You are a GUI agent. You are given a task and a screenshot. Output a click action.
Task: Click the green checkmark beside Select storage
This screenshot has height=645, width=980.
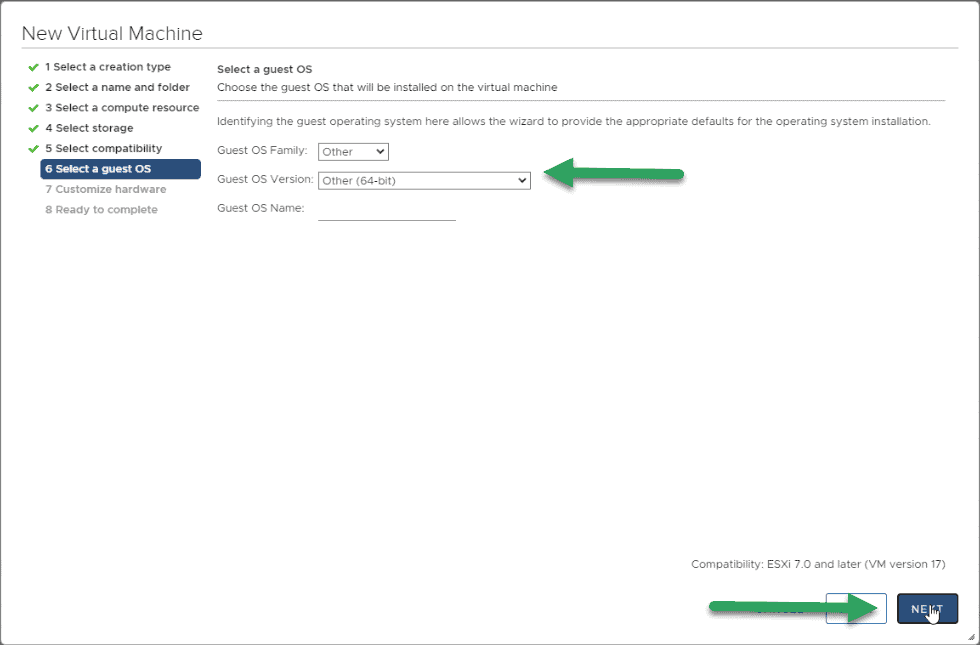coord(34,129)
